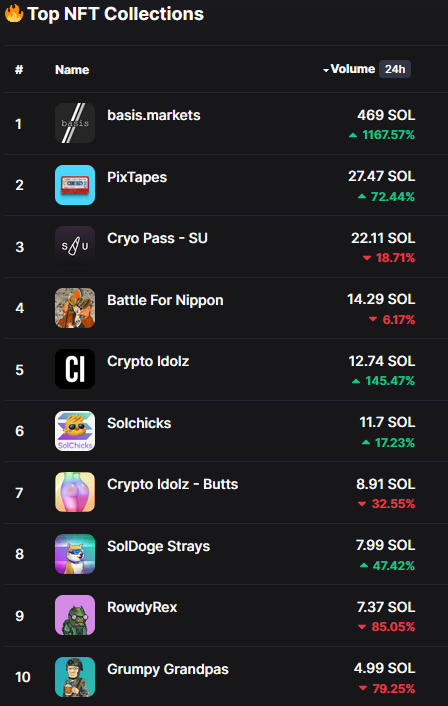Viewport: 448px width, 706px height.
Task: Select the Cryo Pass - SU logo icon
Action: [75, 246]
